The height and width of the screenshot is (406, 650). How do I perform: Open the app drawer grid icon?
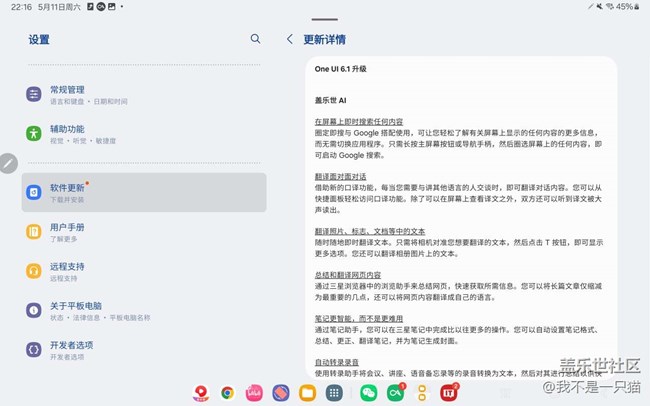(x=335, y=393)
